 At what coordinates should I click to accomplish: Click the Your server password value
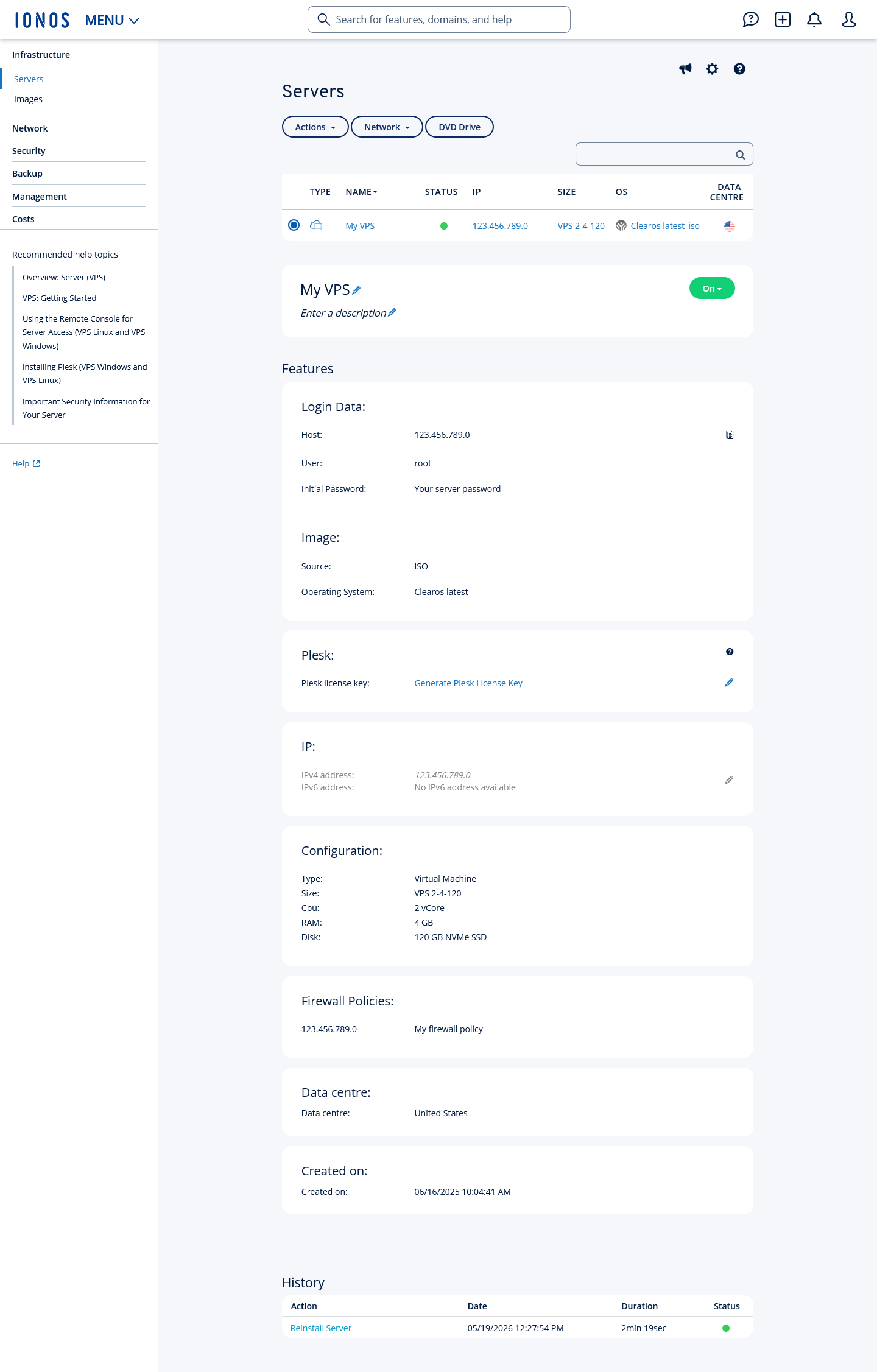[457, 489]
